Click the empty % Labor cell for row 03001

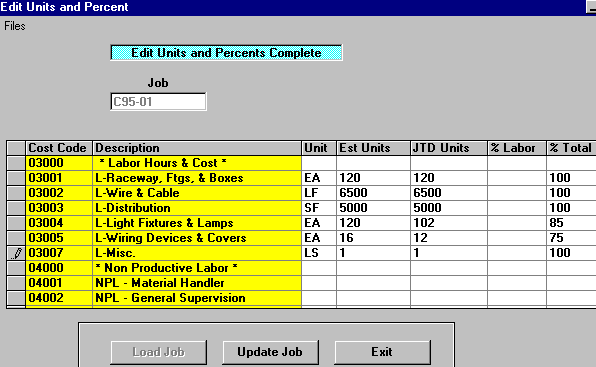517,178
